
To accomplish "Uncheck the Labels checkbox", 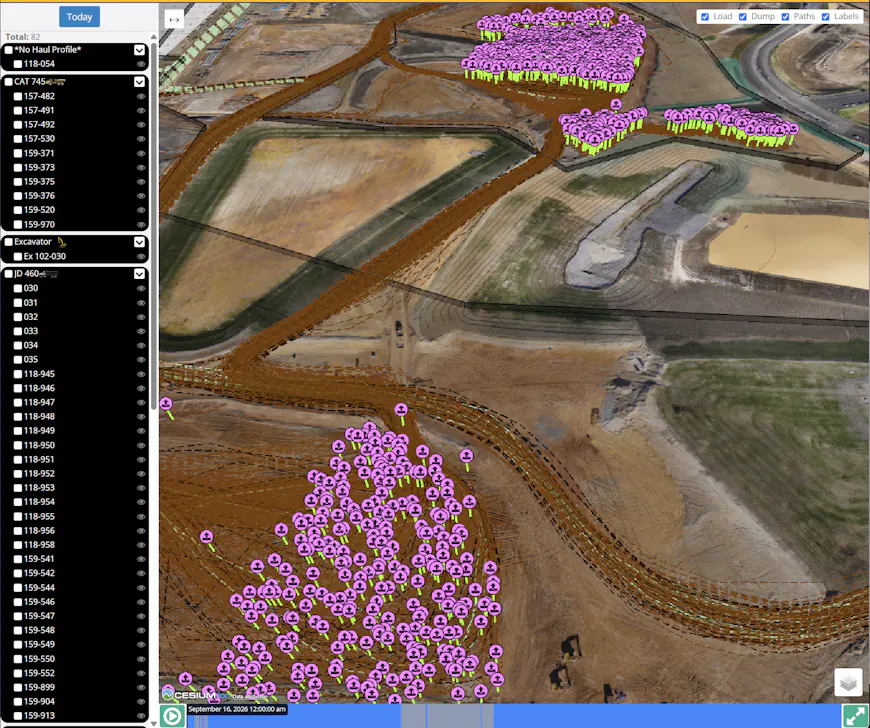I will pyautogui.click(x=825, y=17).
